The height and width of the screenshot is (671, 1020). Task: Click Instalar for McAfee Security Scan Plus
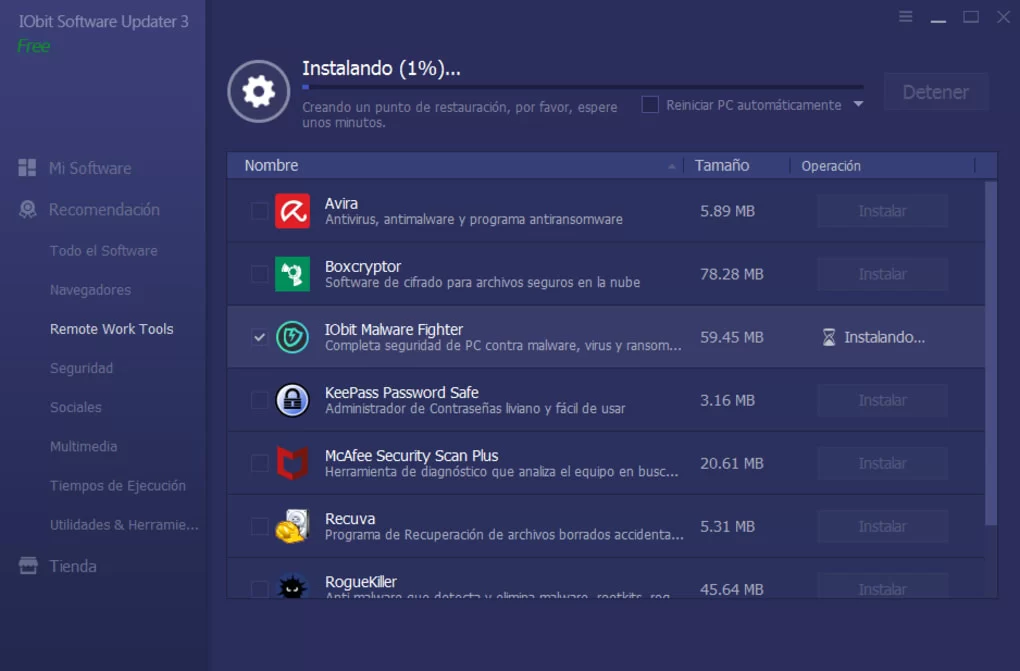[x=882, y=463]
